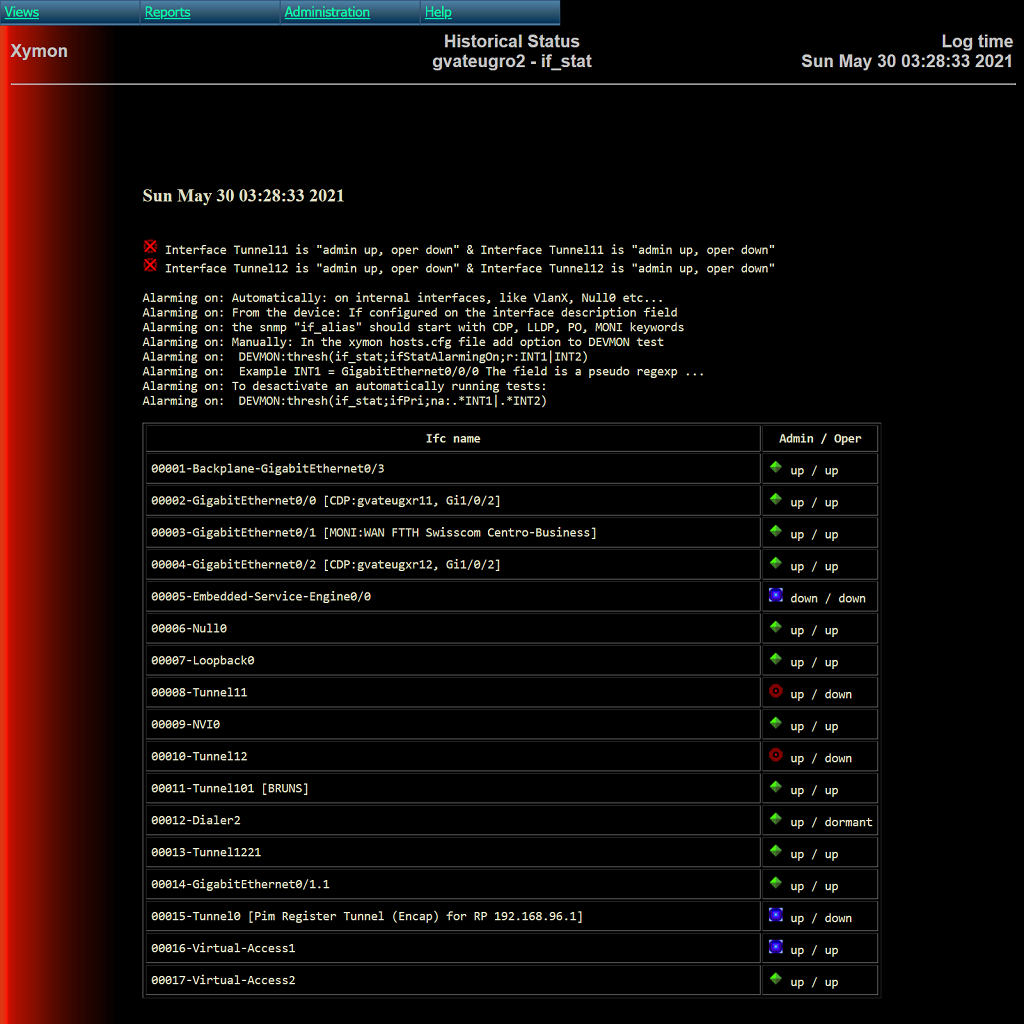Click the 00003-GigabitEthernet0/1 Swisscom row text
1024x1024 pixels.
(x=373, y=533)
